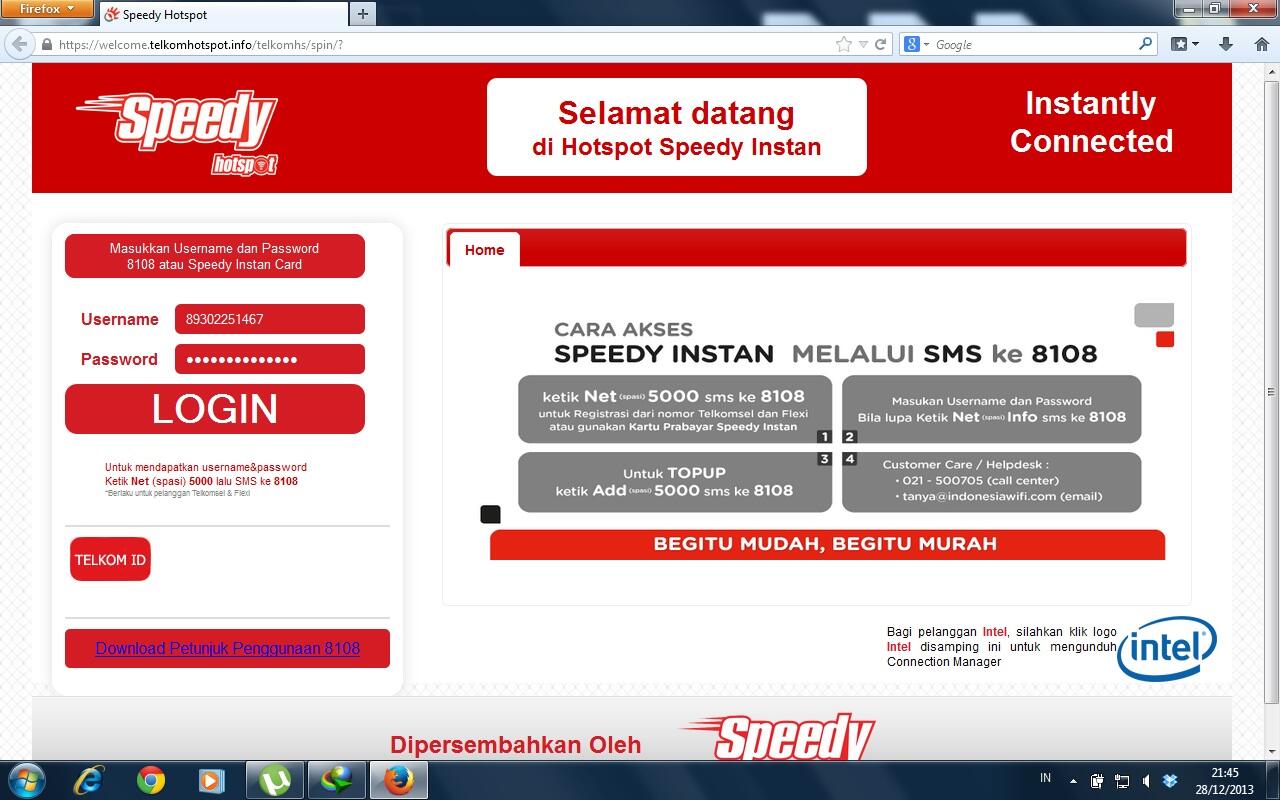Click the Speedy hotspot logo
This screenshot has width=1280, height=800.
point(178,132)
